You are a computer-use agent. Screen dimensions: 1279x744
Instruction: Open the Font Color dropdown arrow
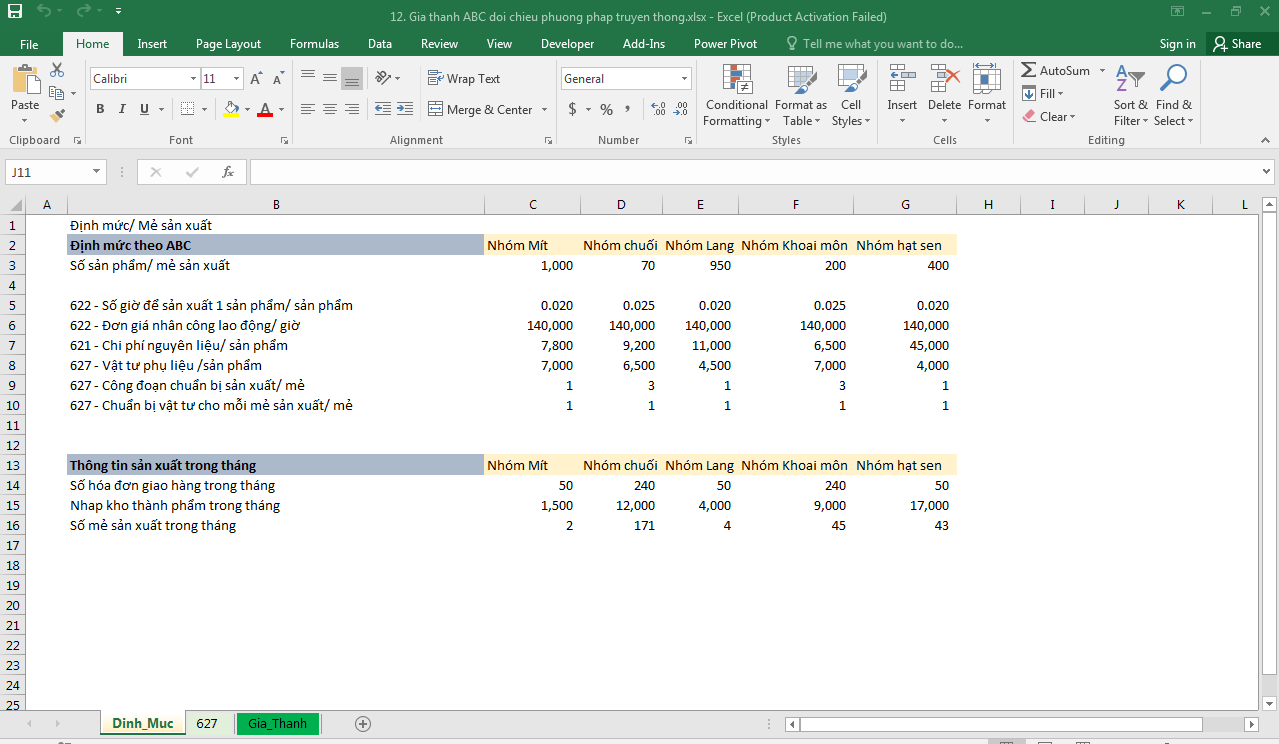(x=281, y=109)
